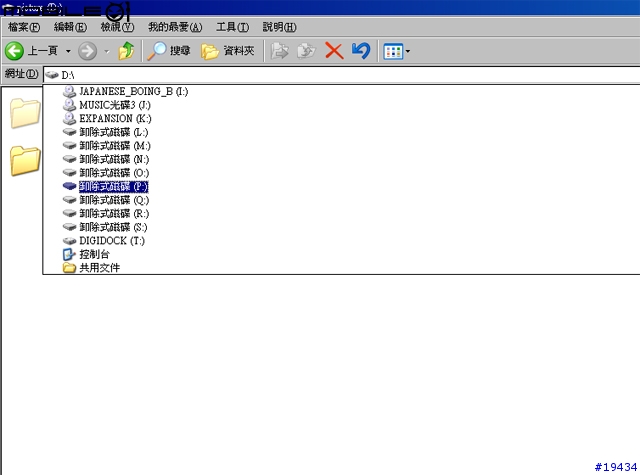This screenshot has width=640, height=475.
Task: Click the 控制台 control panel icon
Action: (x=69, y=254)
